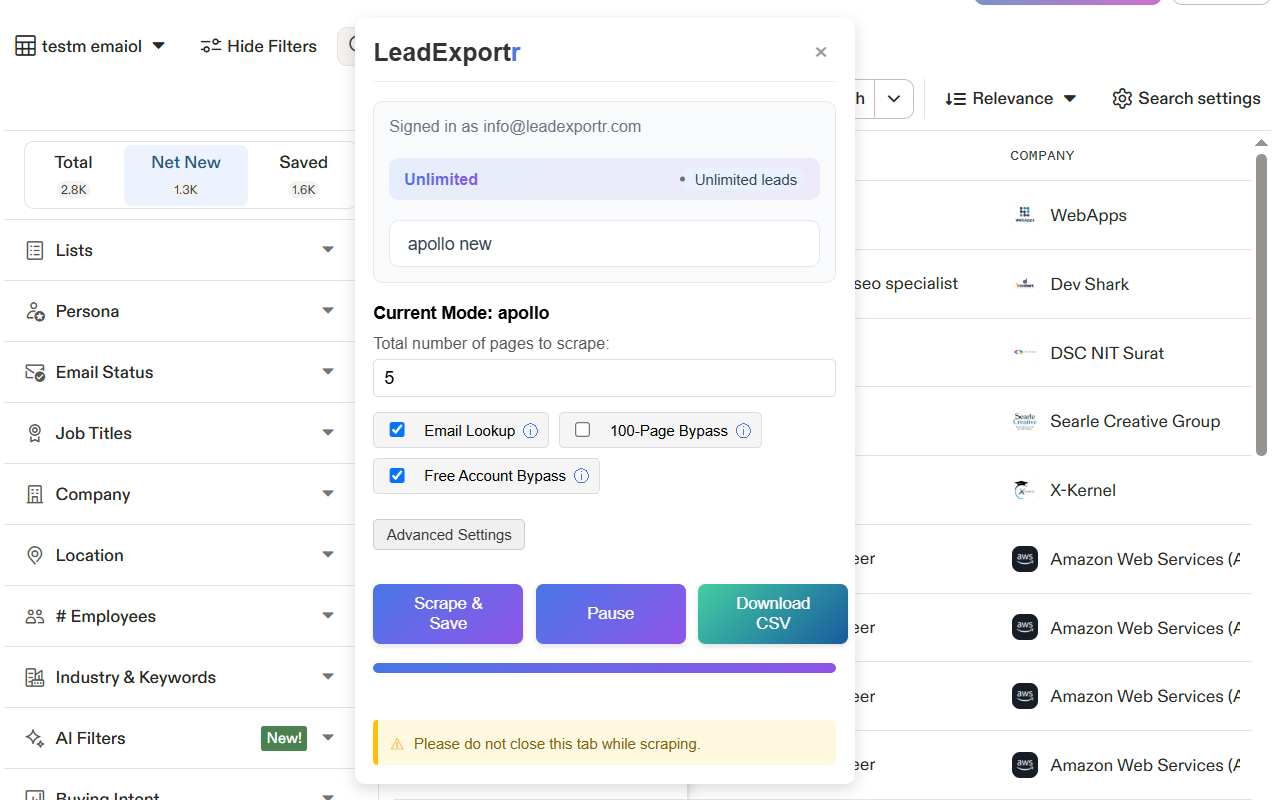The image size is (1280, 800).
Task: Click the AI Filters sparkle icon
Action: [x=35, y=738]
